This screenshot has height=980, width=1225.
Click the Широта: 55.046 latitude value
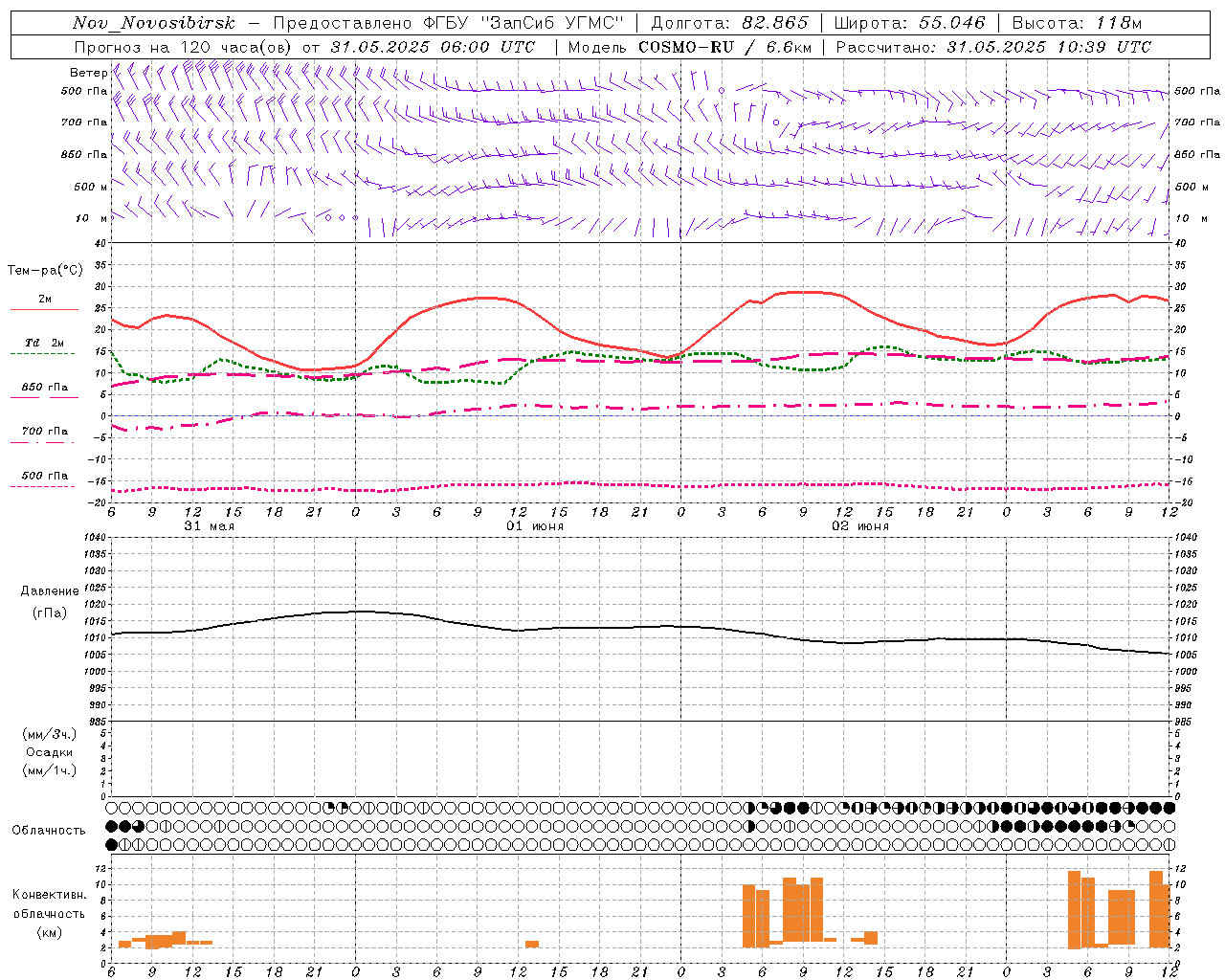(x=909, y=23)
